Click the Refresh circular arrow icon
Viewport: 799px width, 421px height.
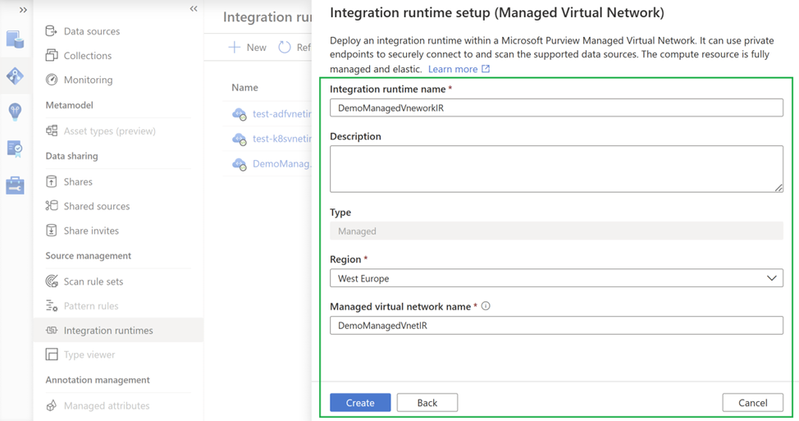click(x=284, y=47)
